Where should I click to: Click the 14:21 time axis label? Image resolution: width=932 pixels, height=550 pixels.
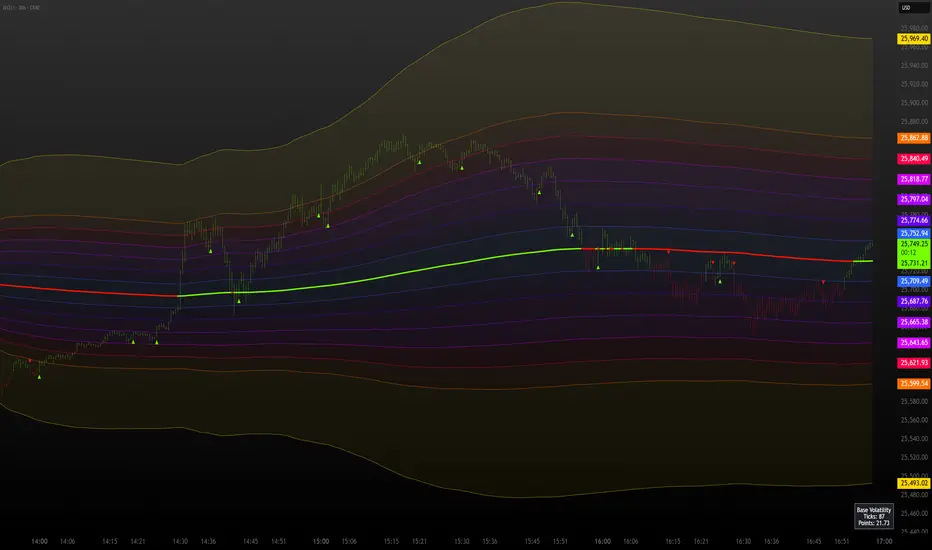coord(138,542)
